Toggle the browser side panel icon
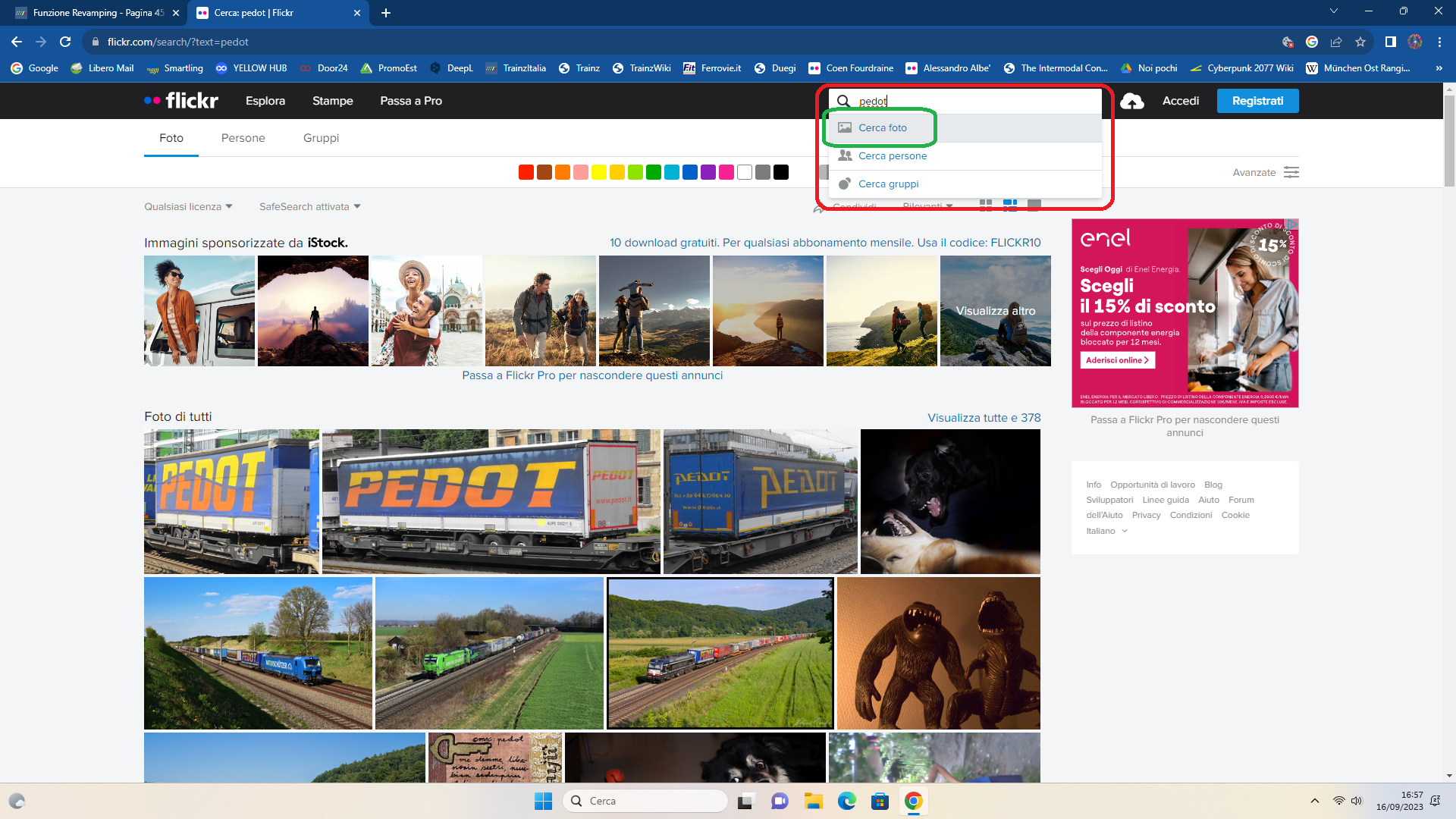The image size is (1456, 819). tap(1390, 42)
